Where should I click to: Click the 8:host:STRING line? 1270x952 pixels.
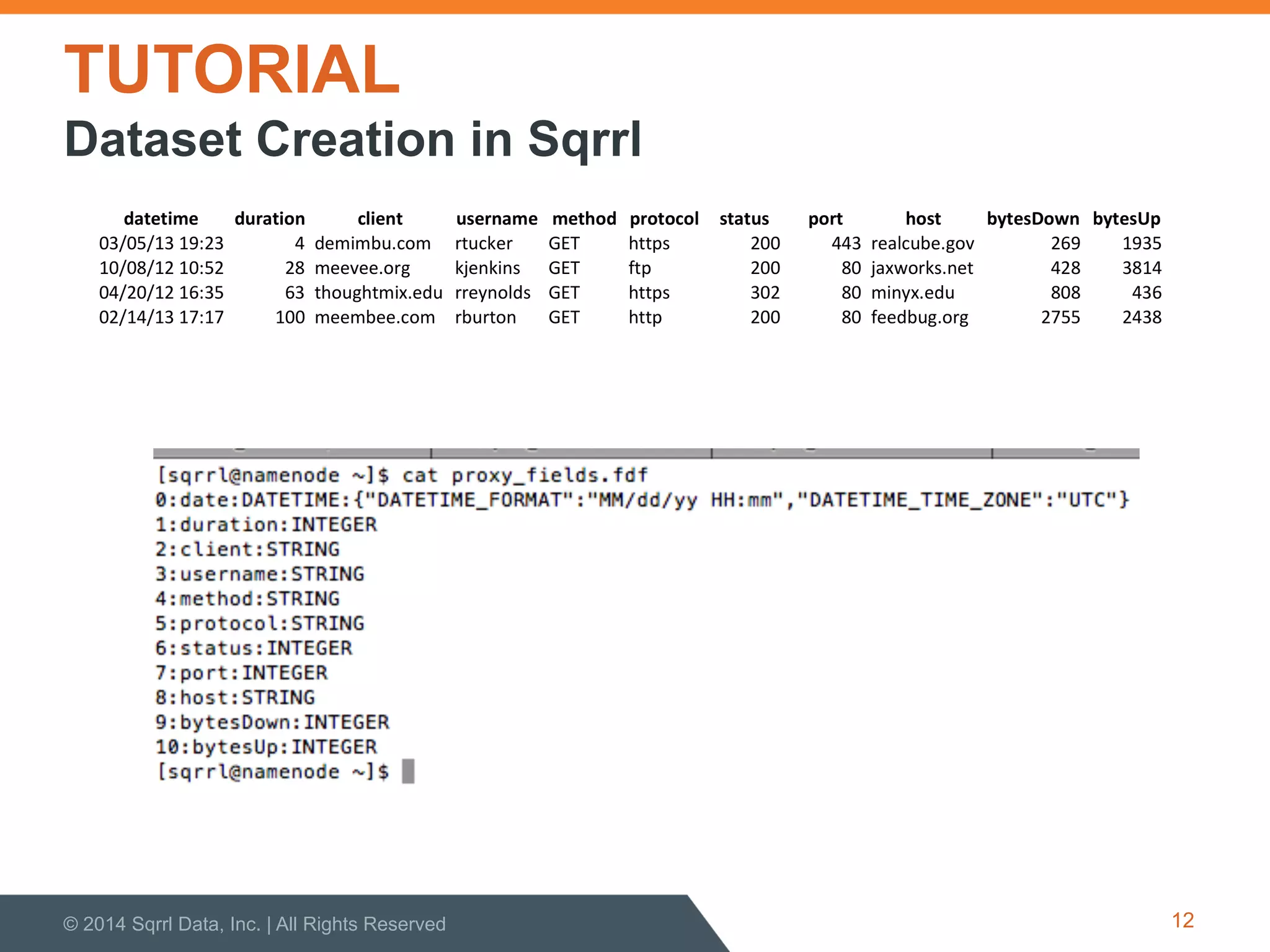point(235,699)
